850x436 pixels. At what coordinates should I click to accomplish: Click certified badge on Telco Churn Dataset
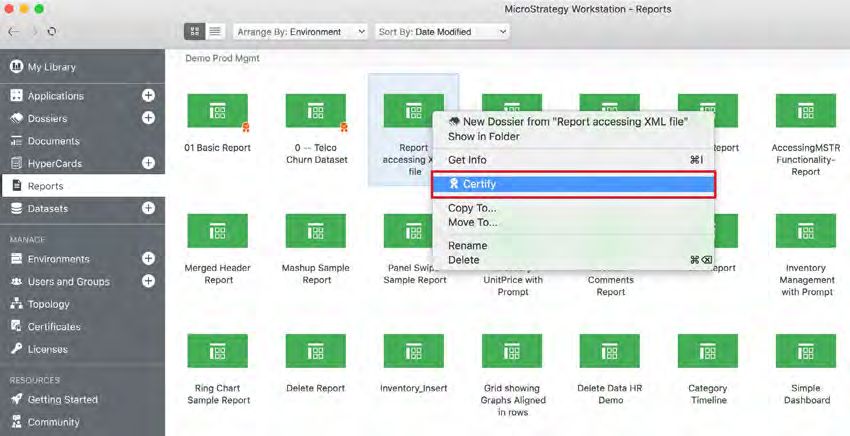pos(343,127)
